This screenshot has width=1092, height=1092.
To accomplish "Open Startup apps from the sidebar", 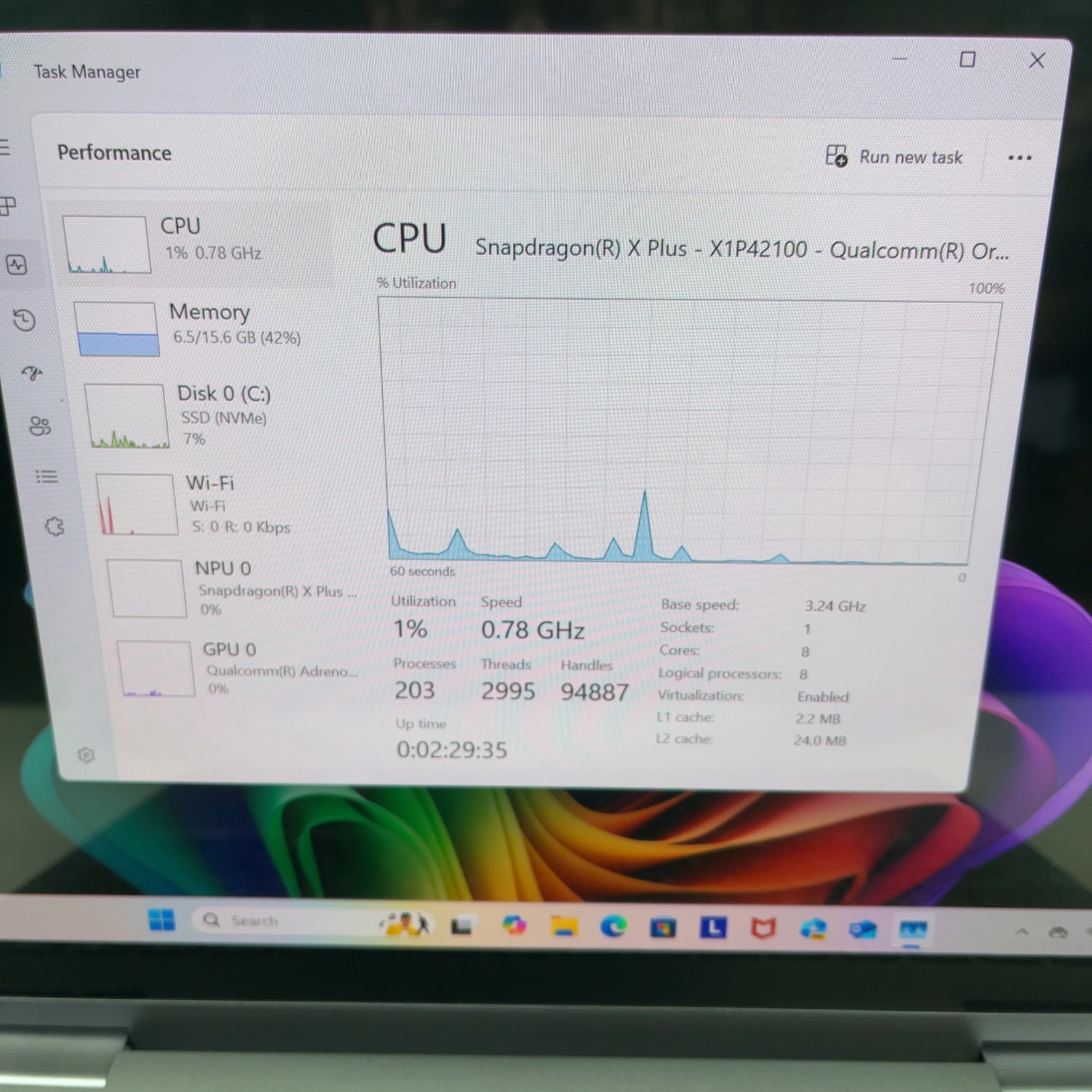I will pyautogui.click(x=33, y=373).
